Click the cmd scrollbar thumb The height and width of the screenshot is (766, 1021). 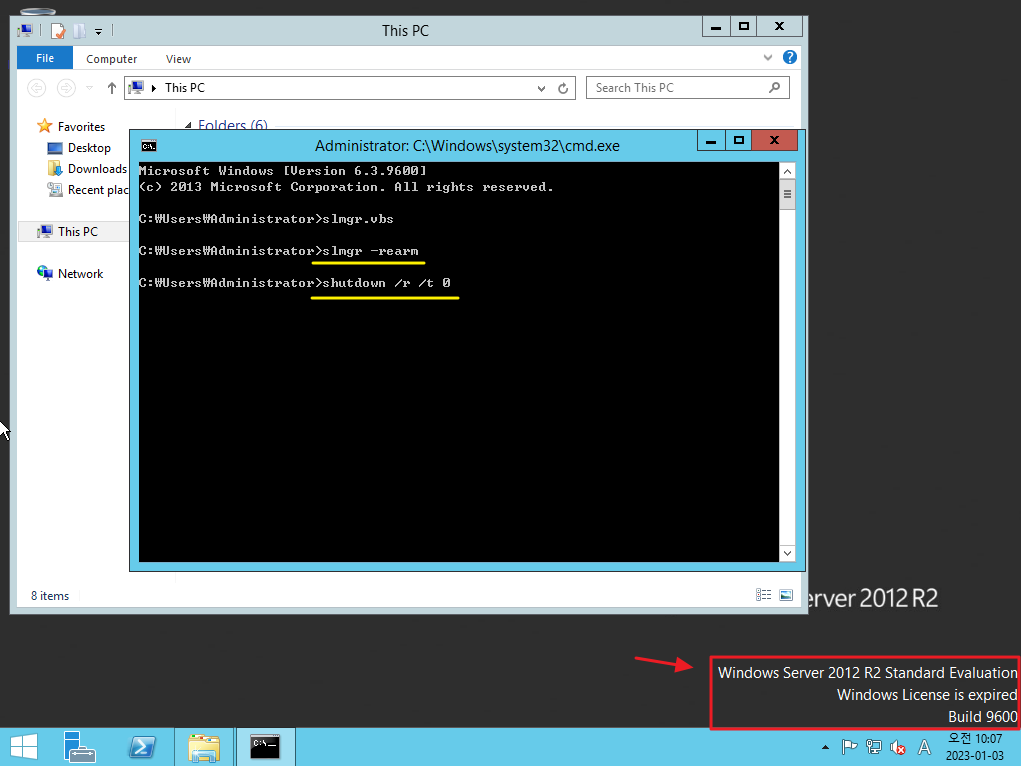click(x=787, y=194)
